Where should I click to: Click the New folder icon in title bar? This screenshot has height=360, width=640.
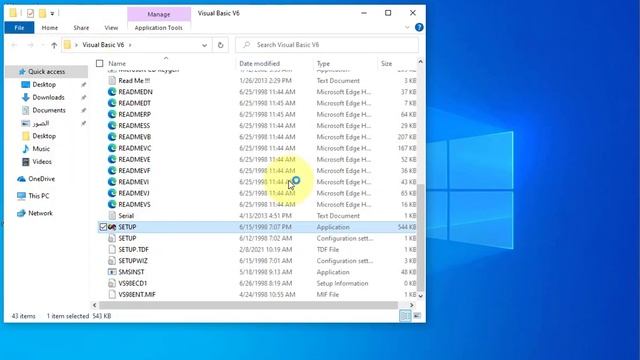[x=42, y=13]
